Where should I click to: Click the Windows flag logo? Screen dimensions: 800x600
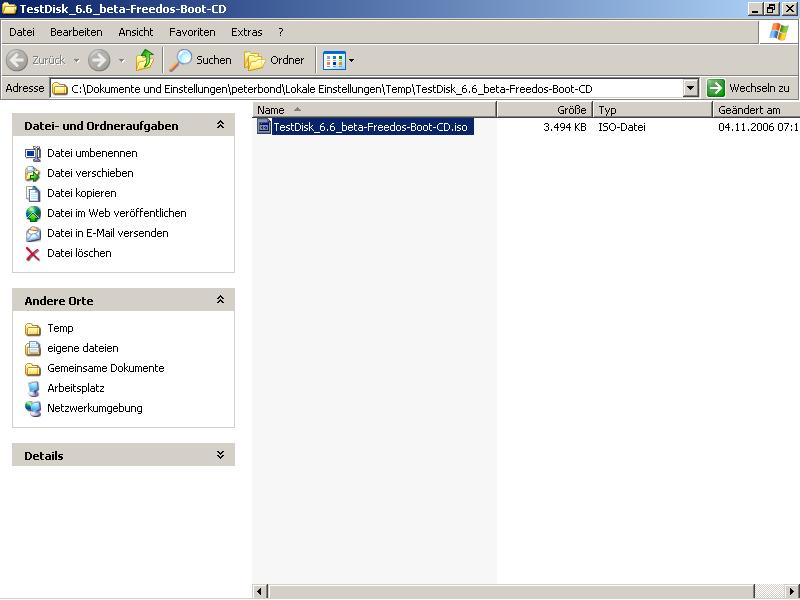click(779, 32)
